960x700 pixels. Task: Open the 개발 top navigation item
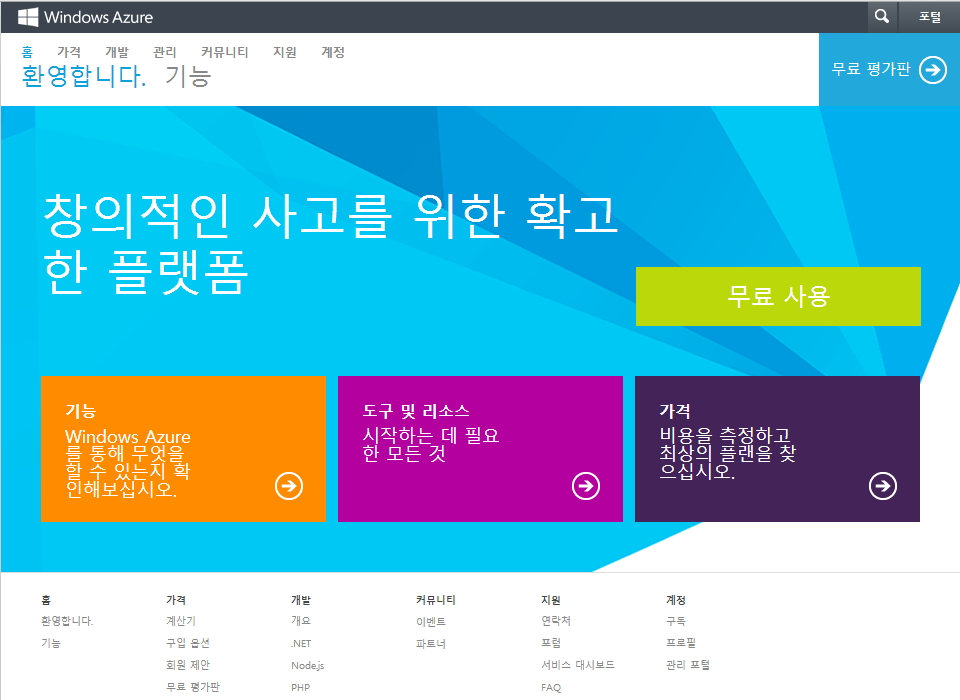point(117,52)
